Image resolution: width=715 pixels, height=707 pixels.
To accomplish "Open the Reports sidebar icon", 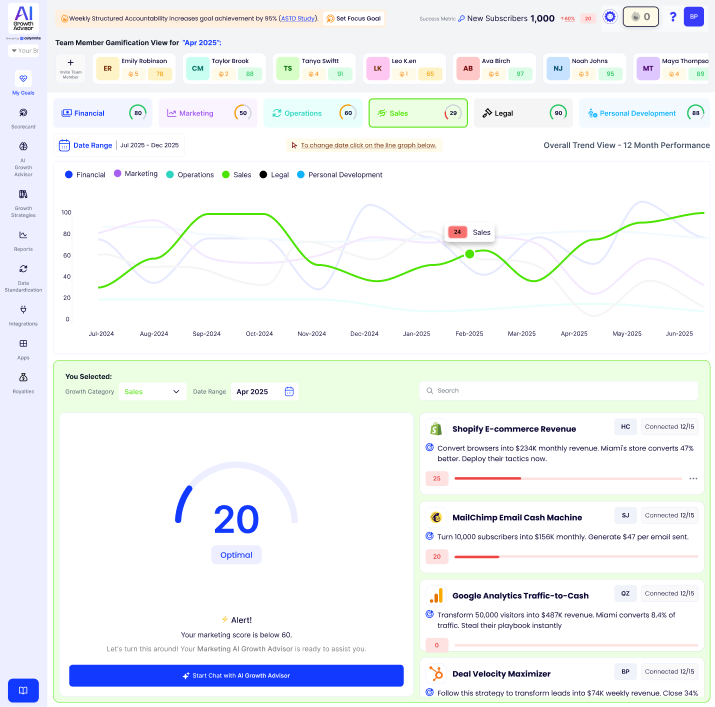I will click(x=23, y=237).
